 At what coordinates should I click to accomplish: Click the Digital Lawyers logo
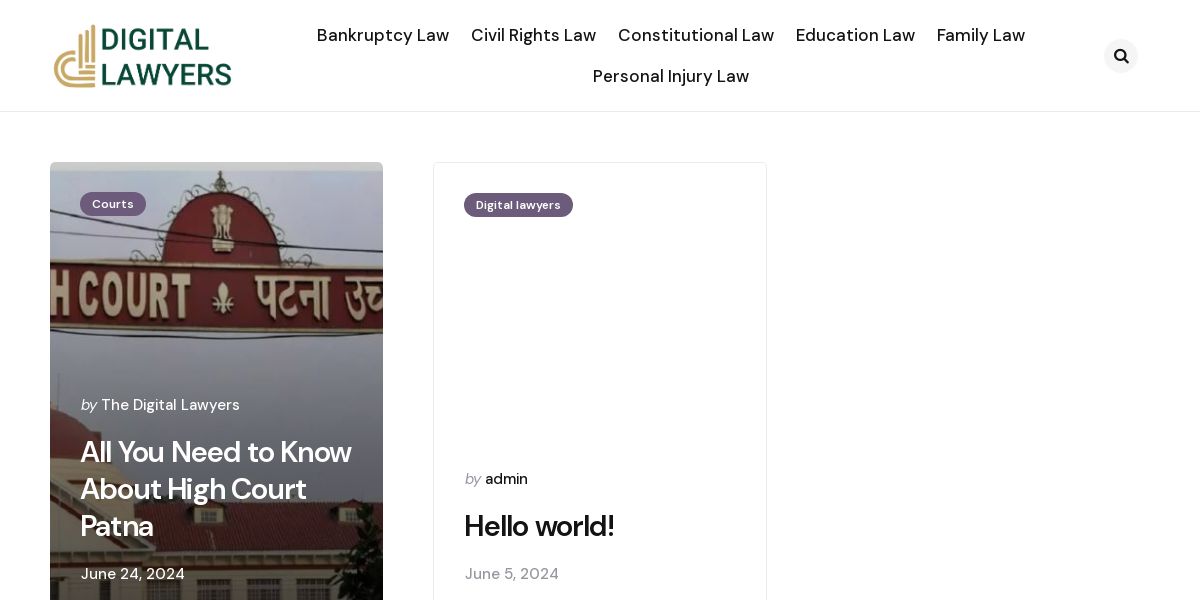click(142, 56)
